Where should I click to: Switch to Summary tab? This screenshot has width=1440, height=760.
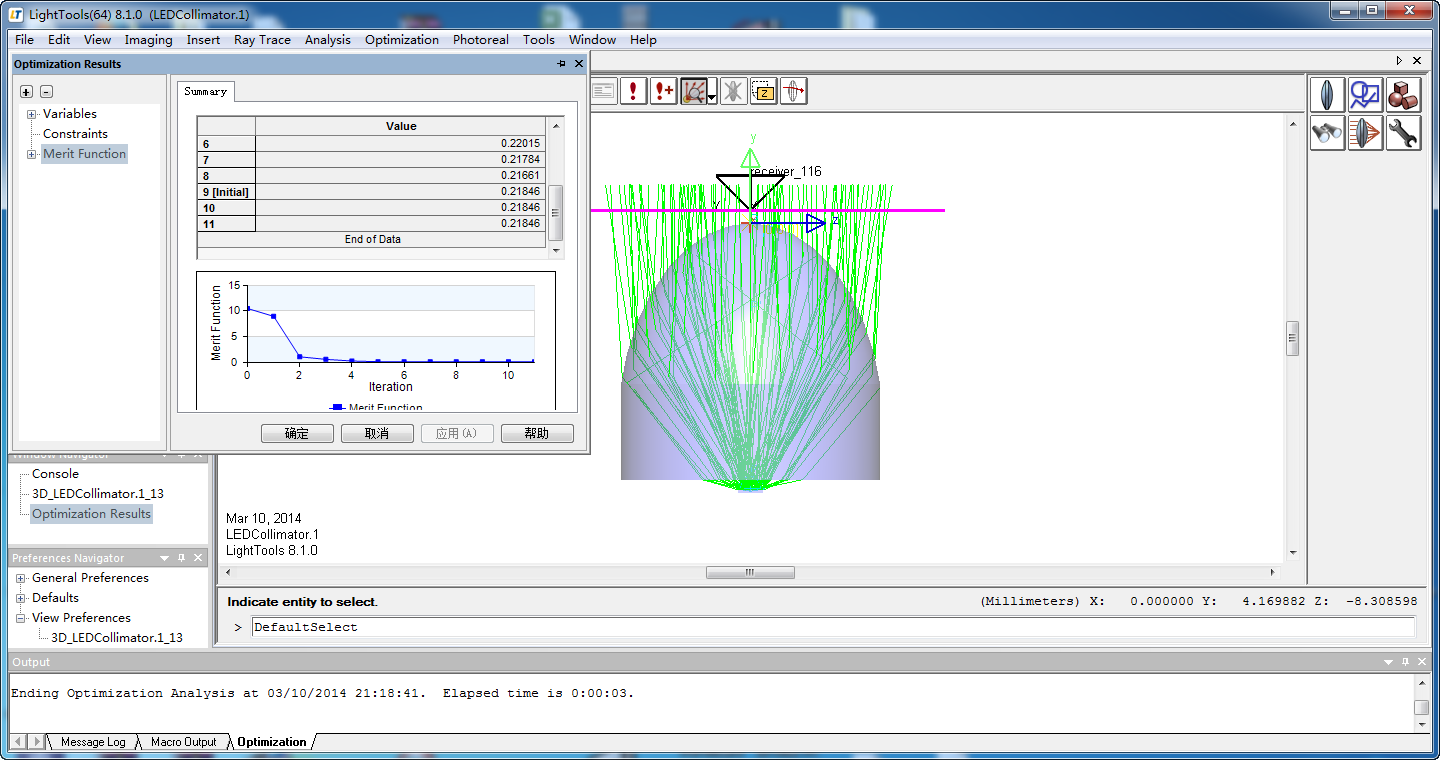coord(206,91)
